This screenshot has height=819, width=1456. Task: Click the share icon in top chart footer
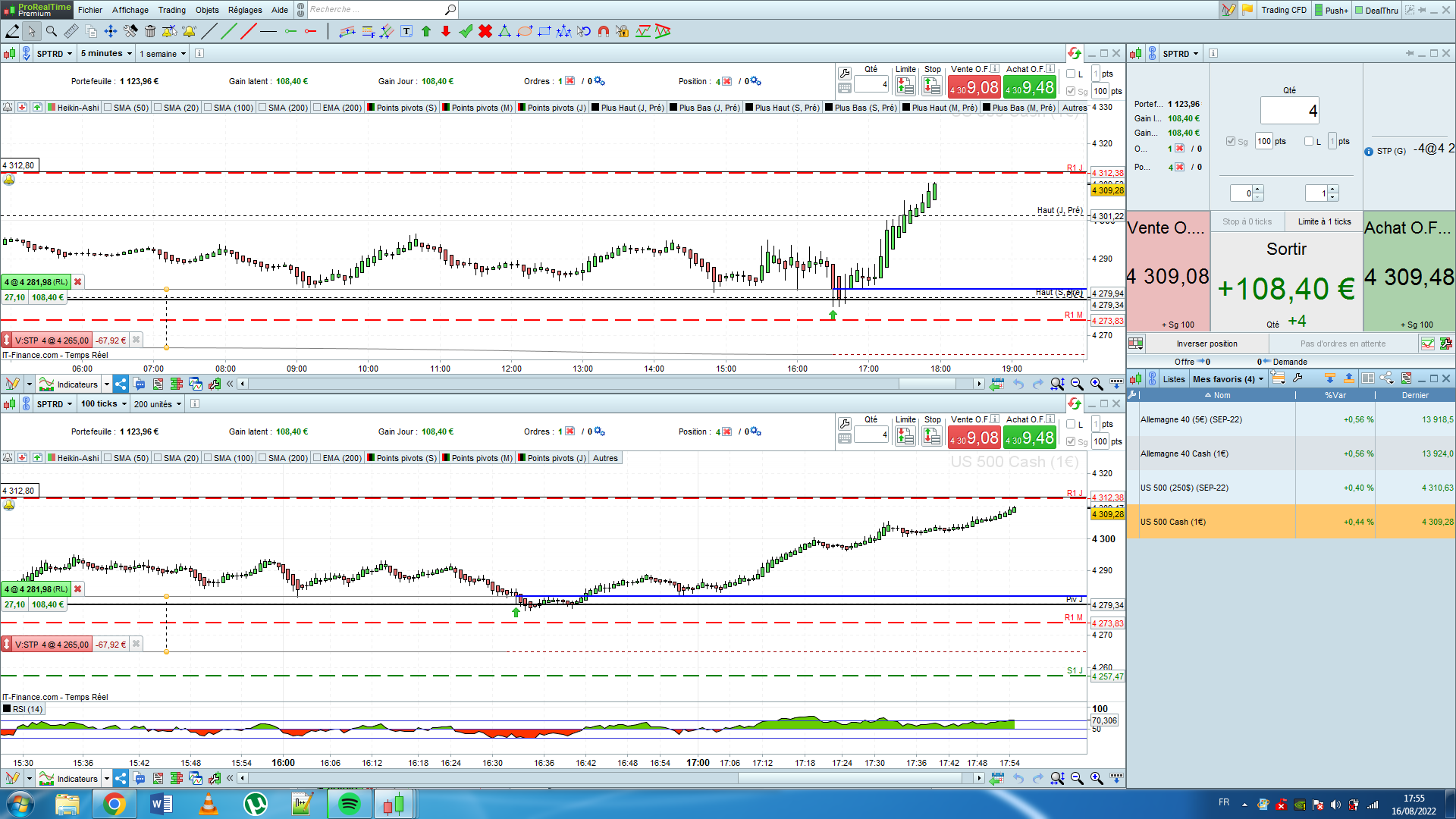coord(121,384)
